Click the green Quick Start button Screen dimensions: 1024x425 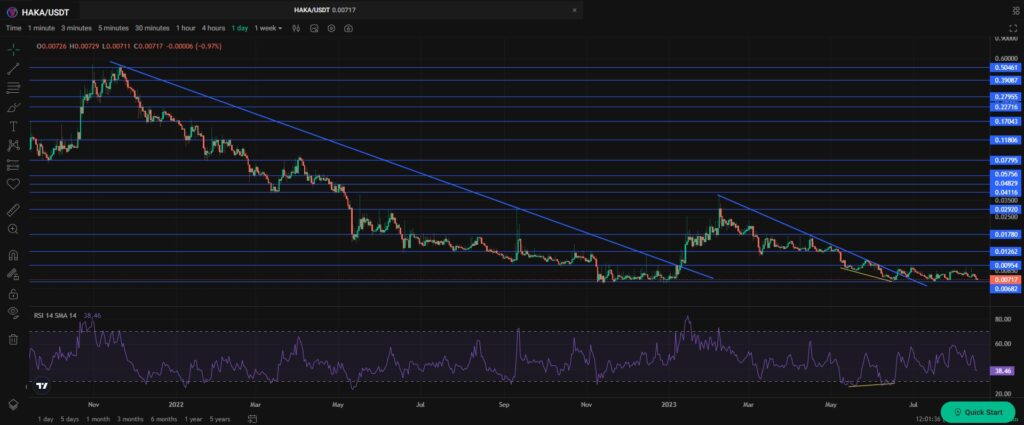tap(978, 412)
